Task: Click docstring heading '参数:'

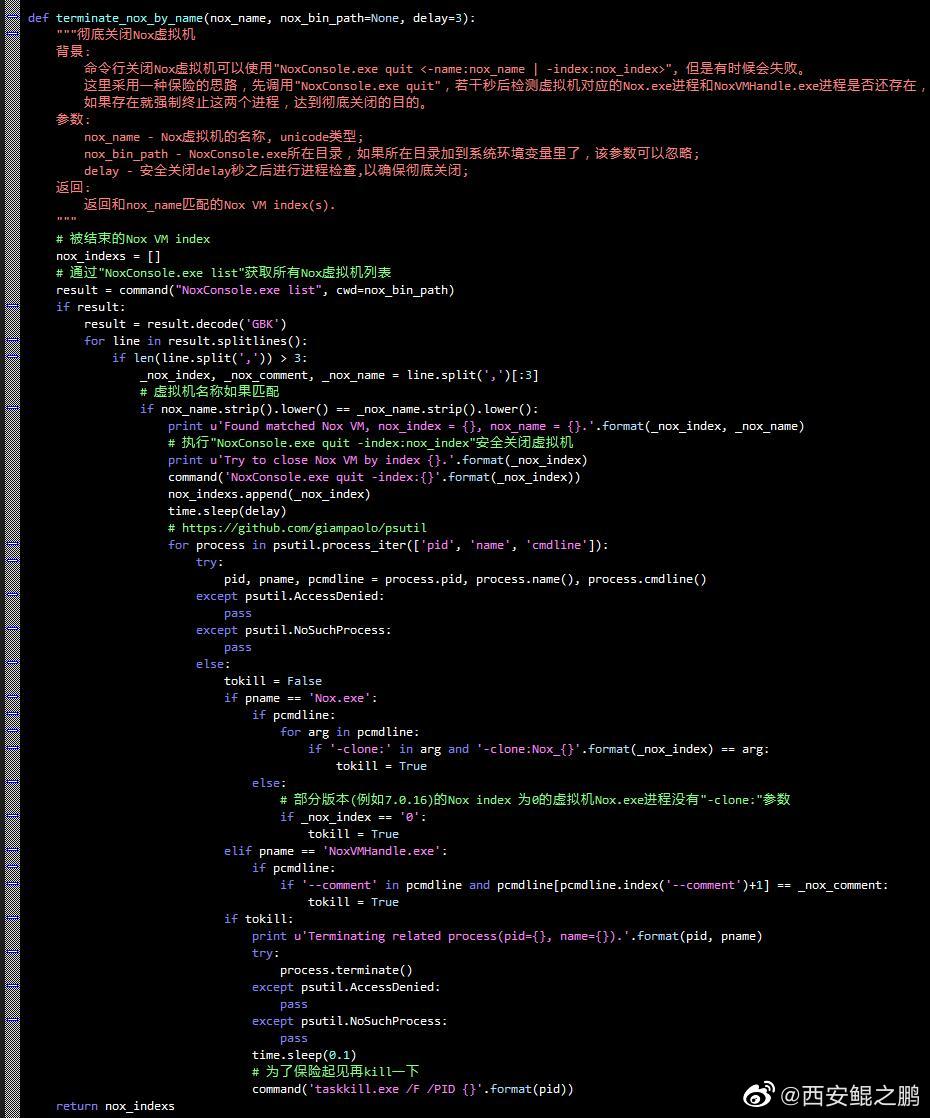Action: 73,119
